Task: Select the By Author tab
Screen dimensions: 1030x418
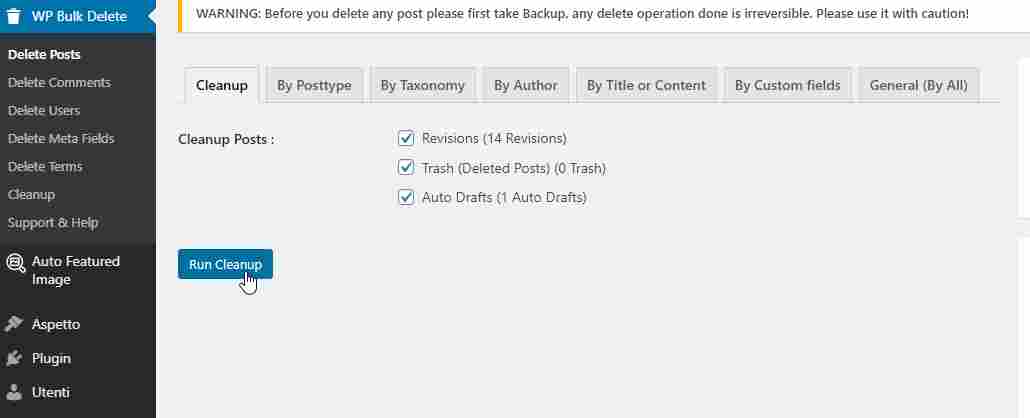Action: [x=526, y=85]
